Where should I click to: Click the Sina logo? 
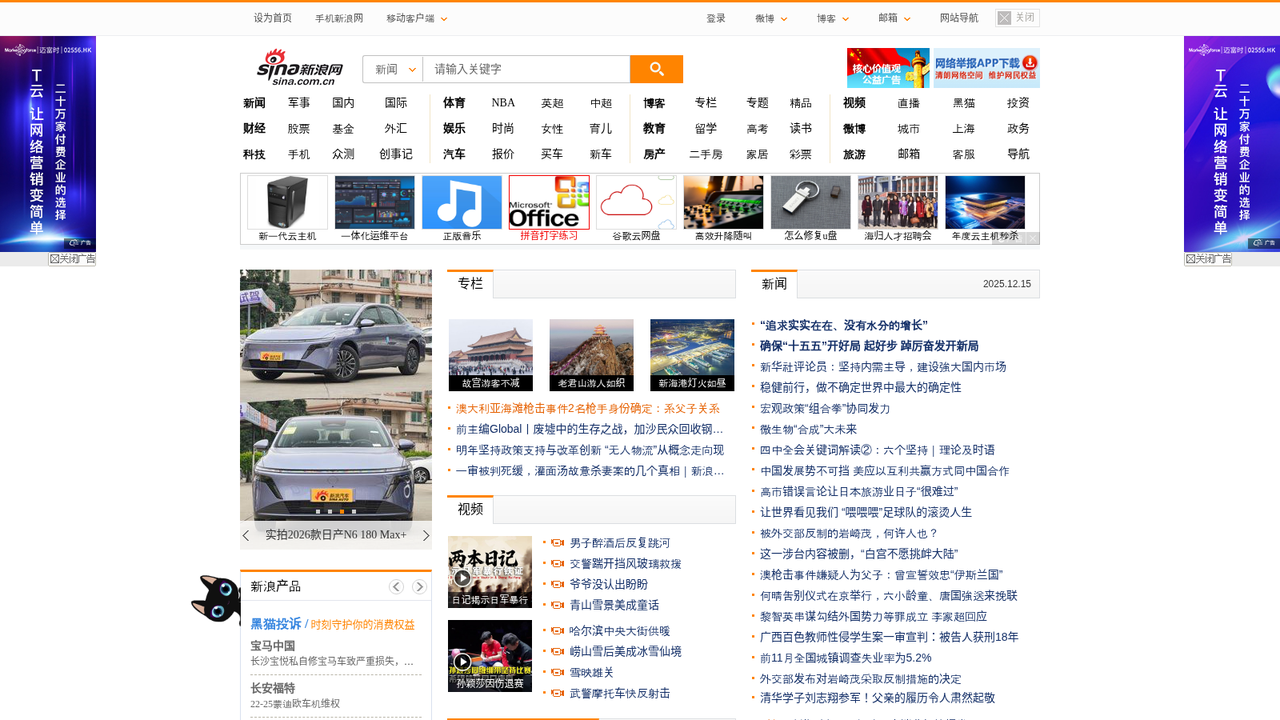click(x=300, y=68)
